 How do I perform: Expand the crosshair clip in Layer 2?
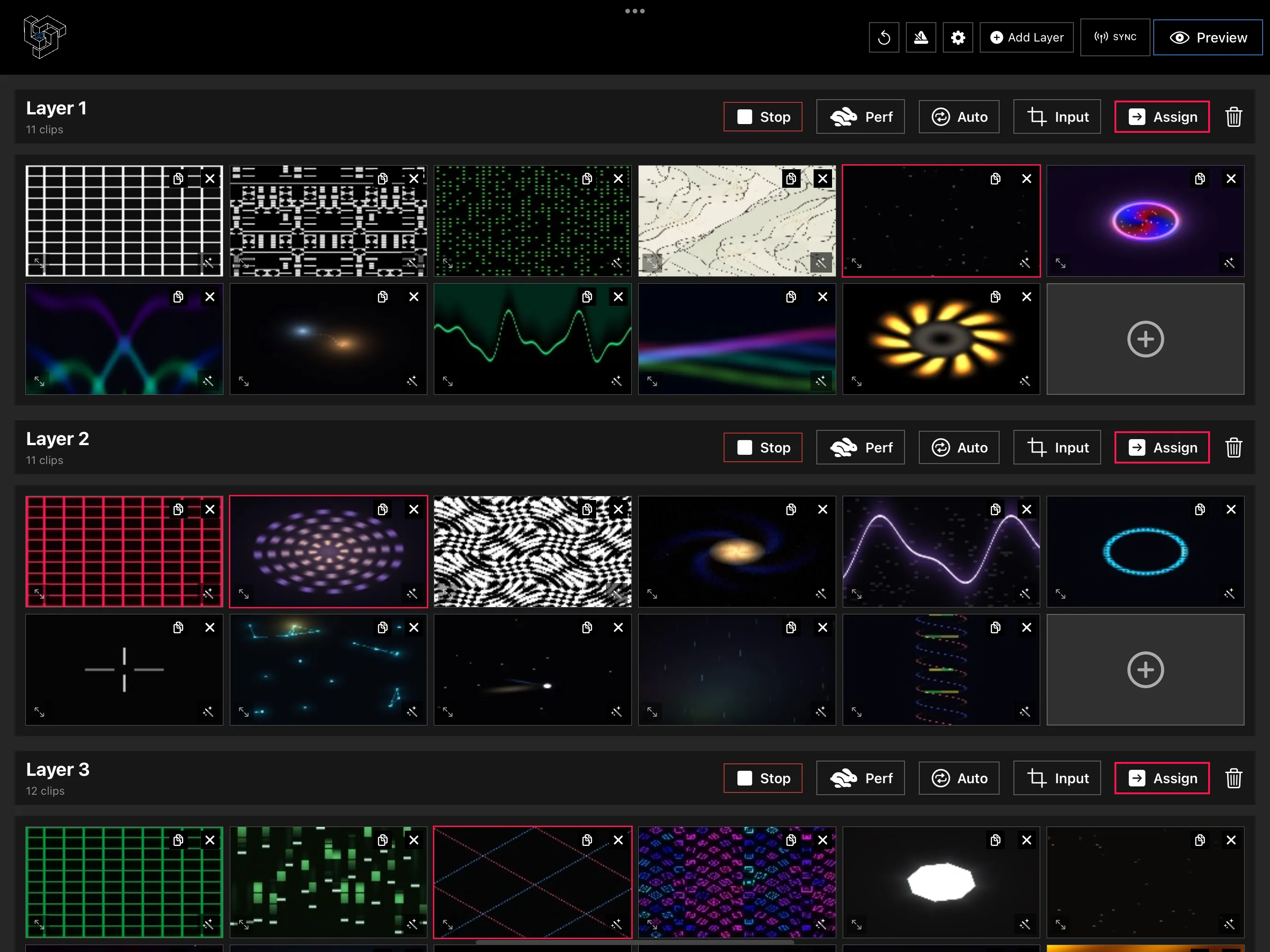coord(39,712)
